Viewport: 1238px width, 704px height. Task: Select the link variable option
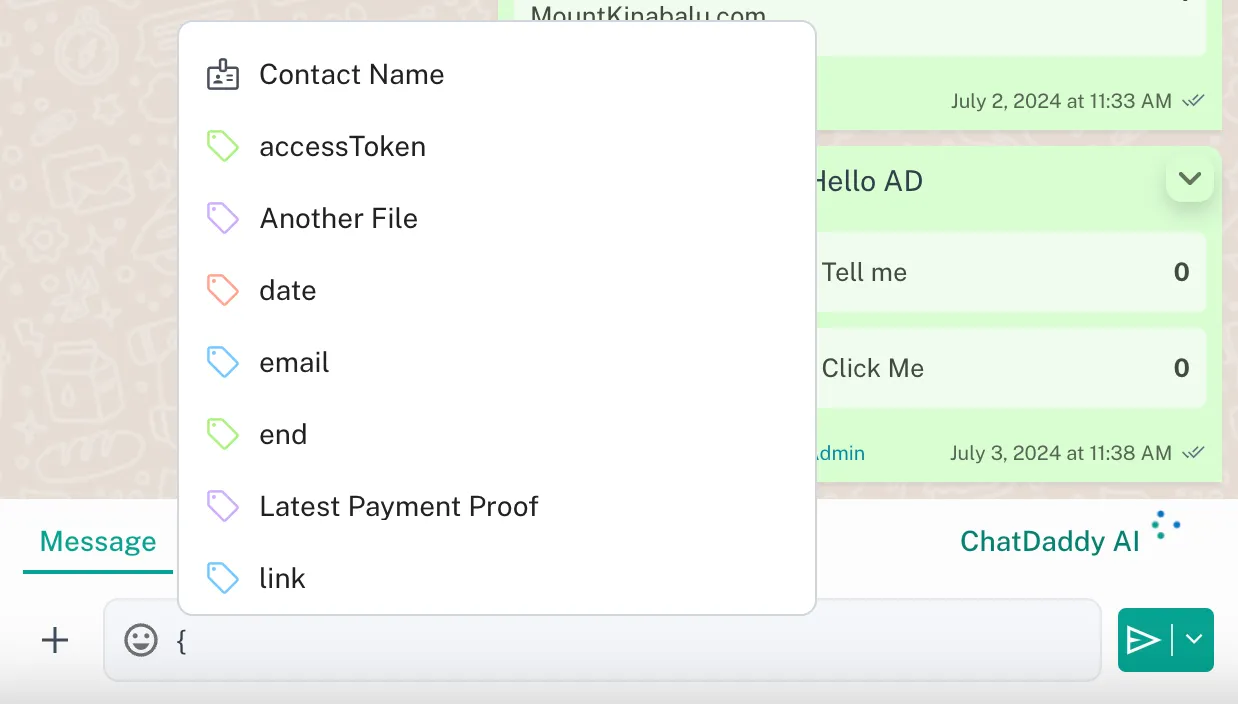(x=282, y=579)
